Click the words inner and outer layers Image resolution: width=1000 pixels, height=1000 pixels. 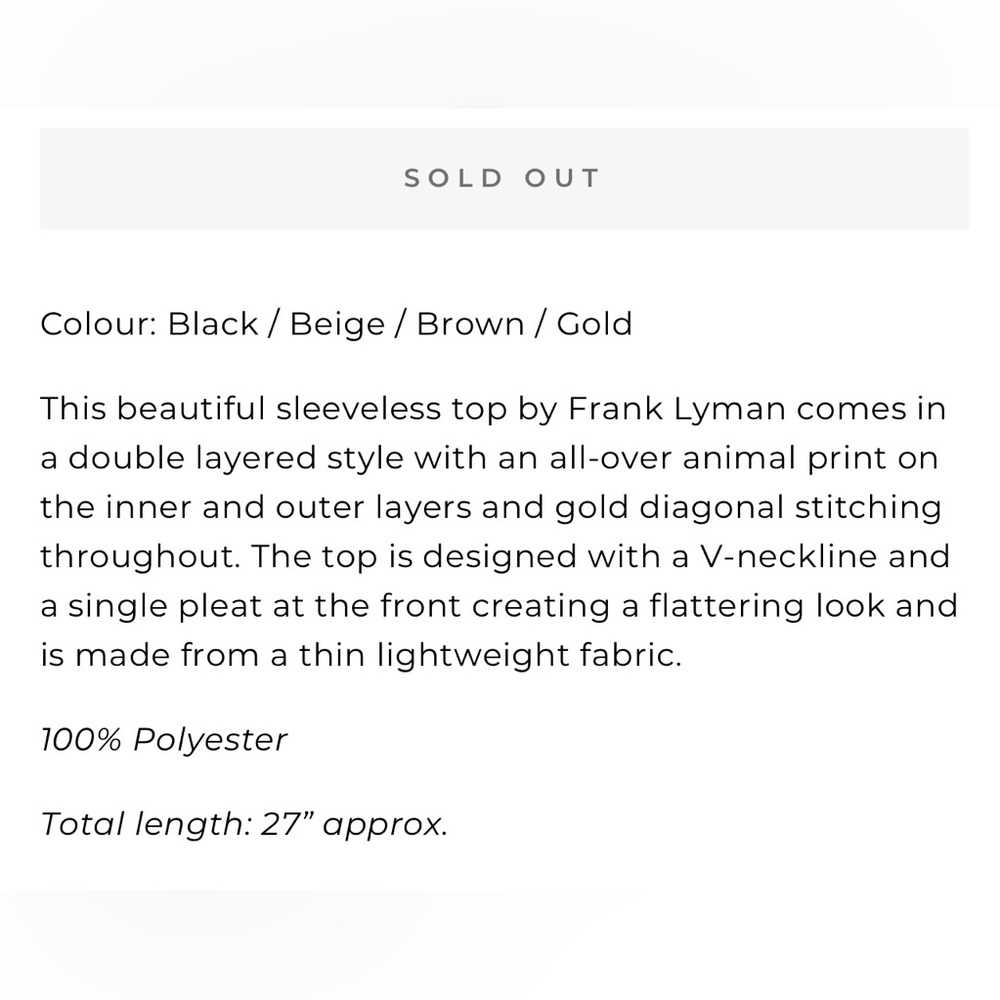click(288, 508)
